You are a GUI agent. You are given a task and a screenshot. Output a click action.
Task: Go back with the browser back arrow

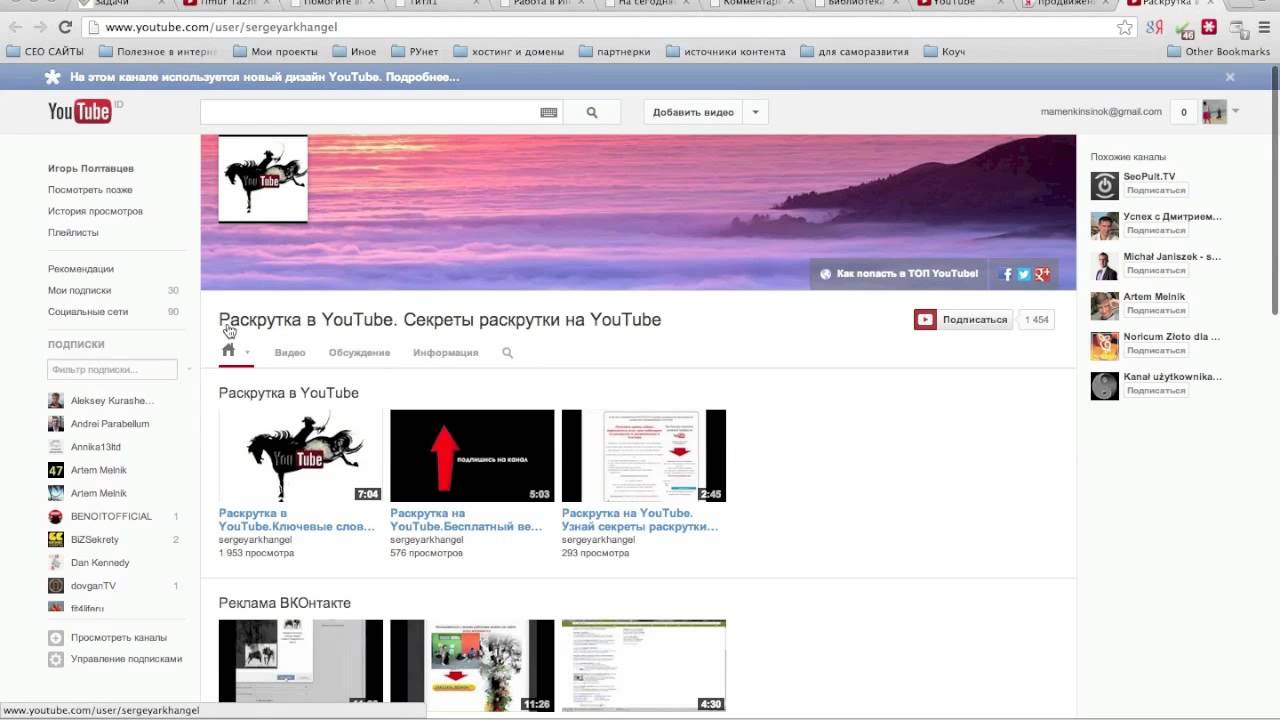point(15,27)
